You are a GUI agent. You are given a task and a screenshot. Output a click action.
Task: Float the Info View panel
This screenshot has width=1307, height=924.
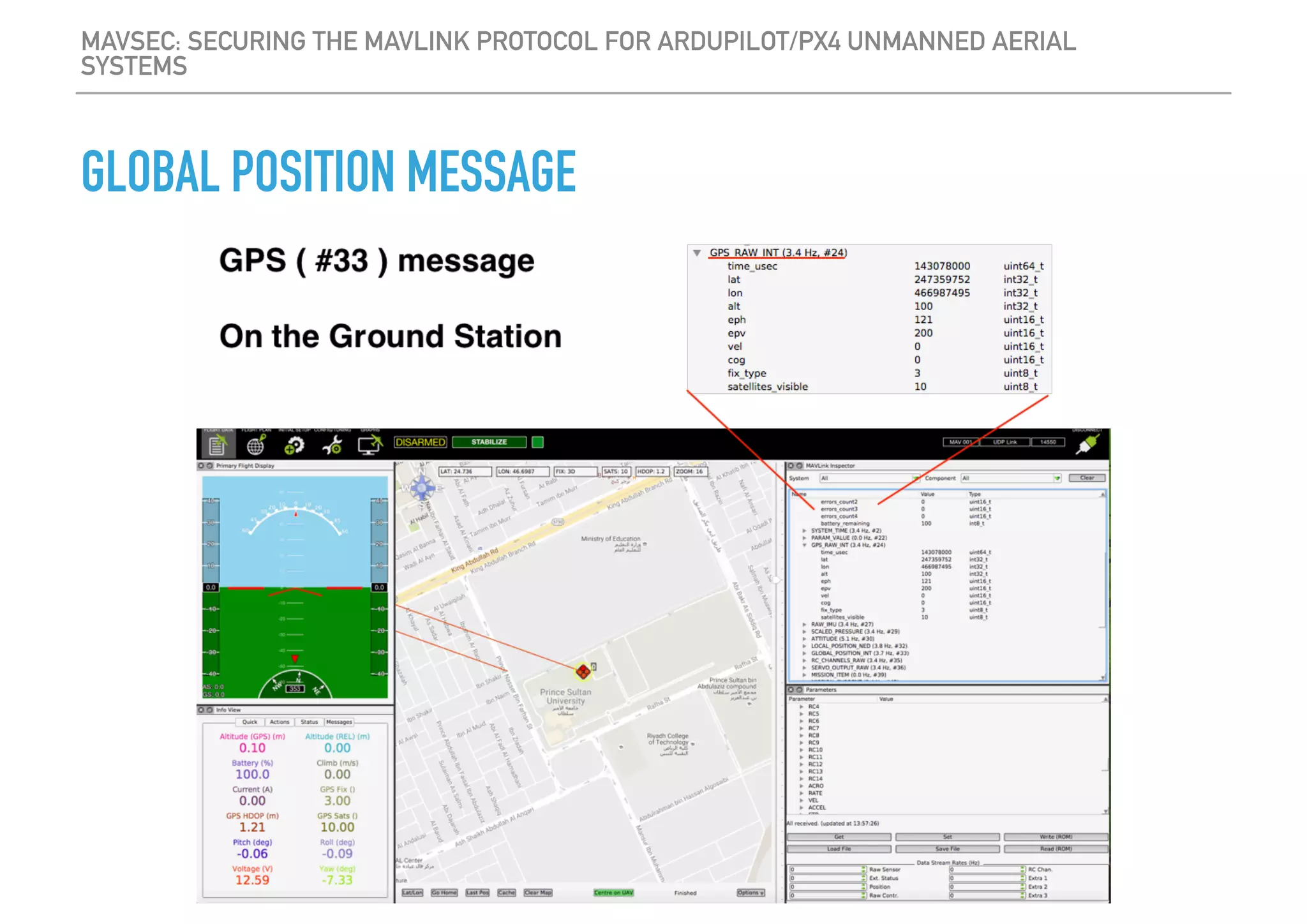click(x=209, y=710)
